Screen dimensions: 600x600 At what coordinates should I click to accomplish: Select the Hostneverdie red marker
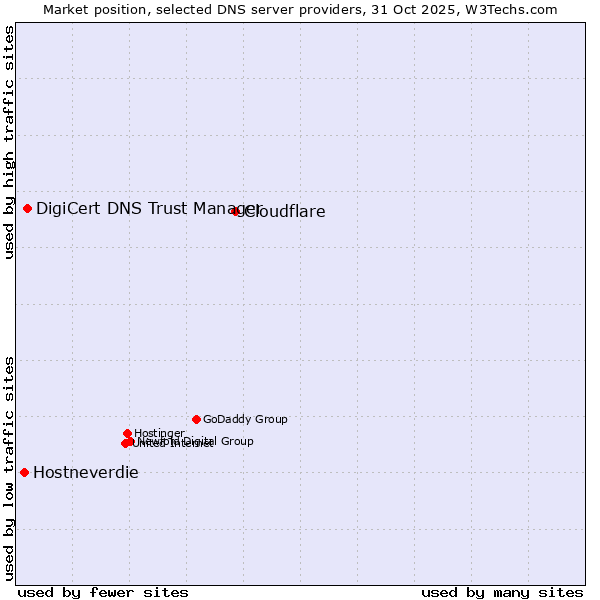click(25, 472)
